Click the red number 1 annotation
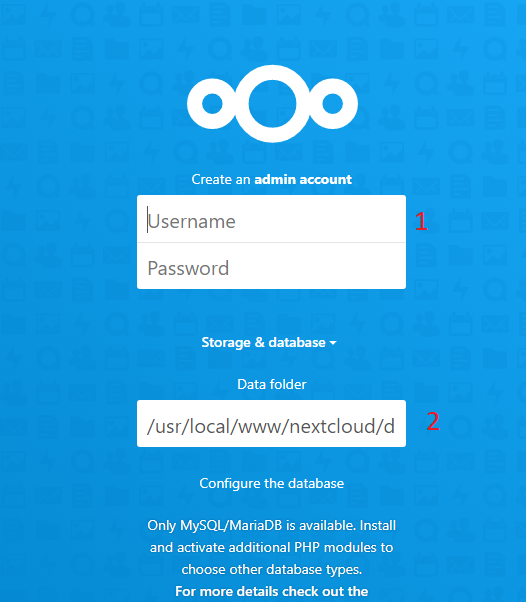Viewport: 526px width, 602px height. [x=421, y=222]
